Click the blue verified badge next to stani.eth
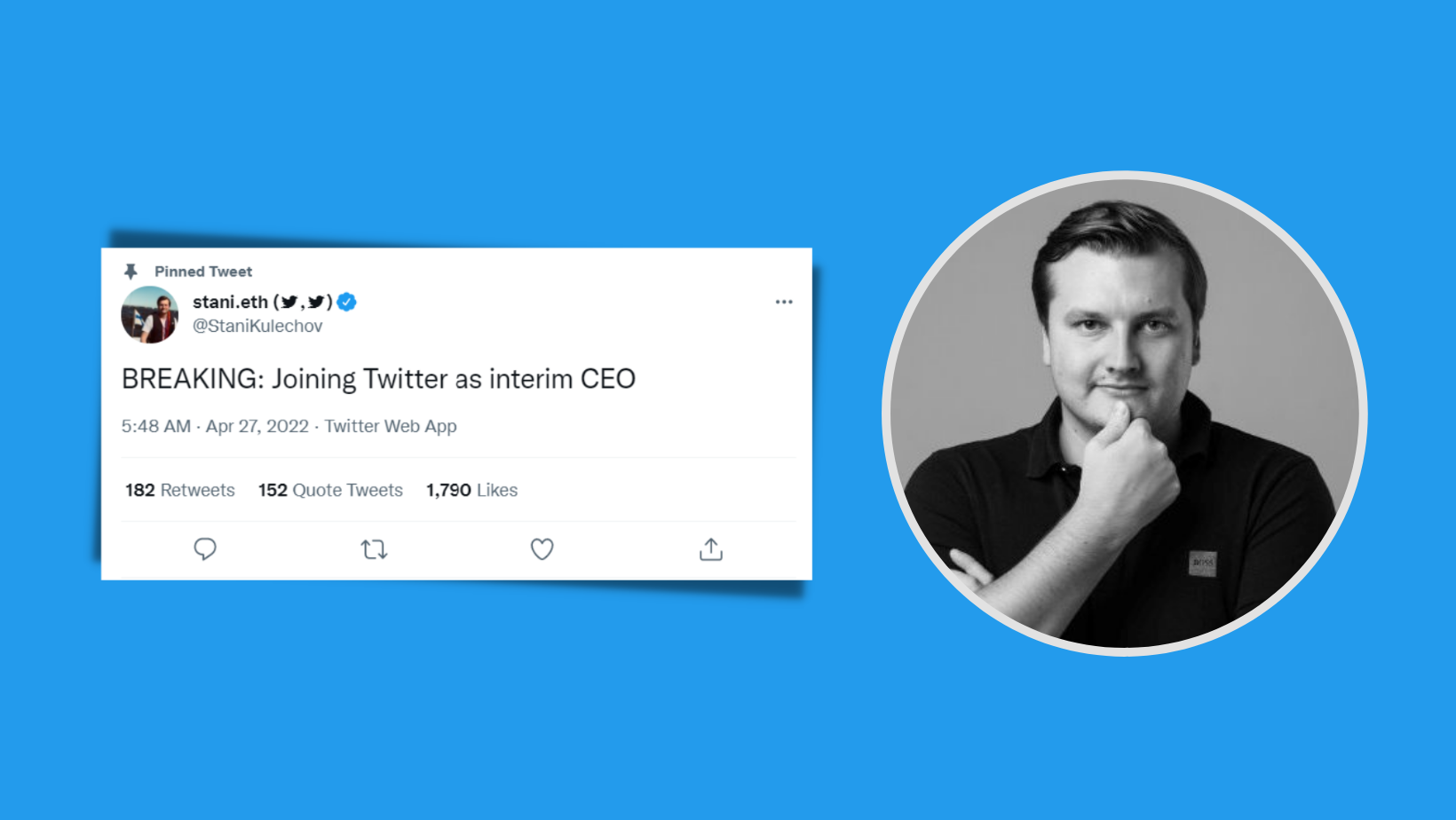 [347, 302]
